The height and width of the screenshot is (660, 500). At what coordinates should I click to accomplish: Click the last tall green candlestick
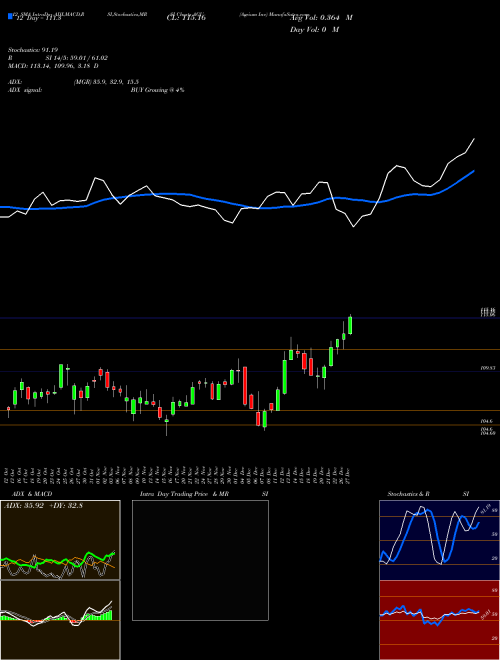point(350,325)
